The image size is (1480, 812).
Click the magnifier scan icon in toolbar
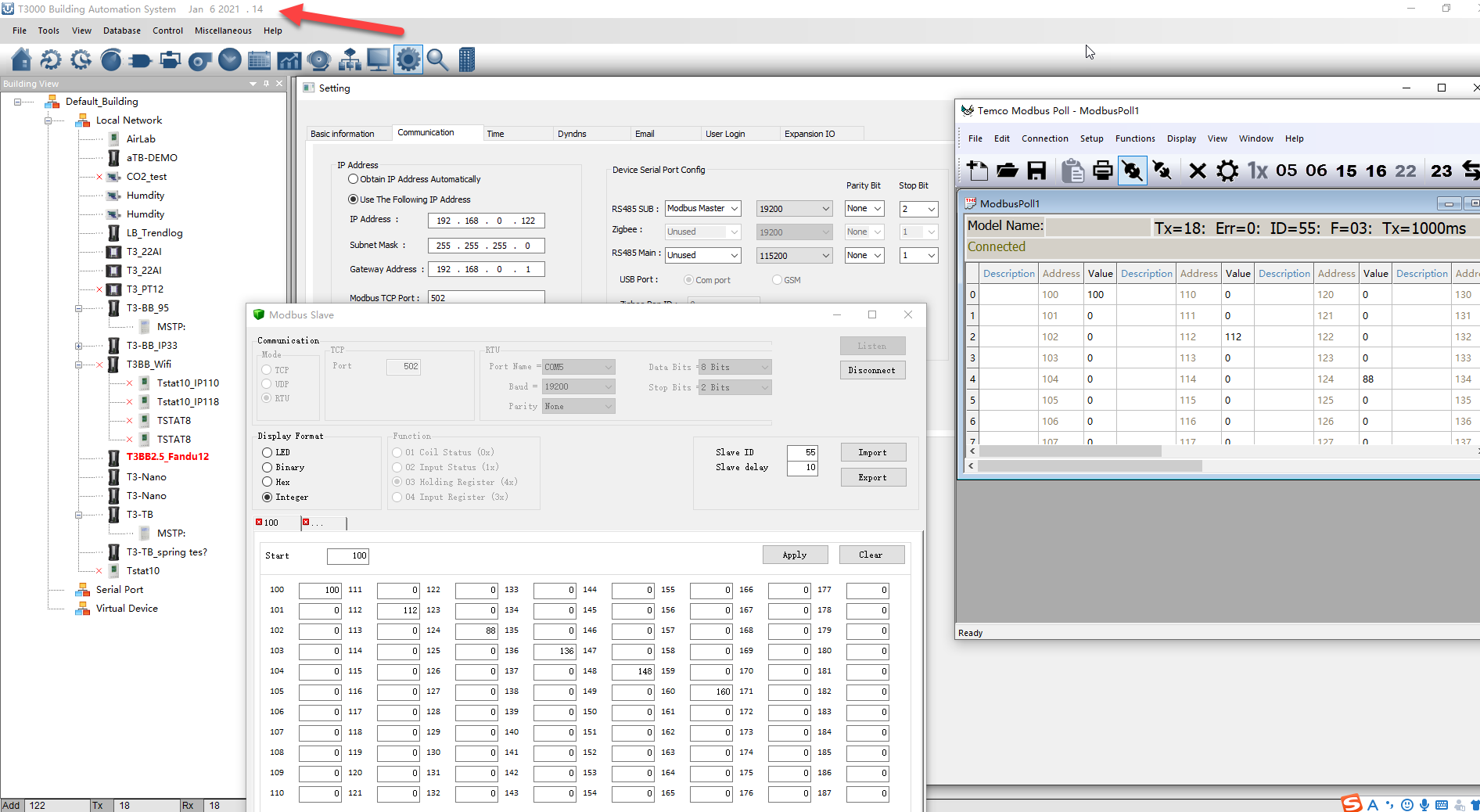(437, 59)
